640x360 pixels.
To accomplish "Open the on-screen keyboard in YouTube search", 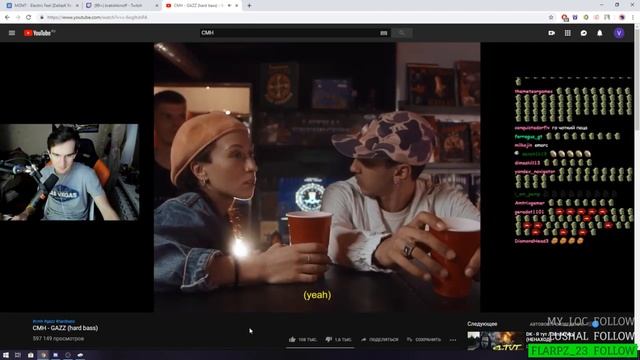I will coord(383,33).
